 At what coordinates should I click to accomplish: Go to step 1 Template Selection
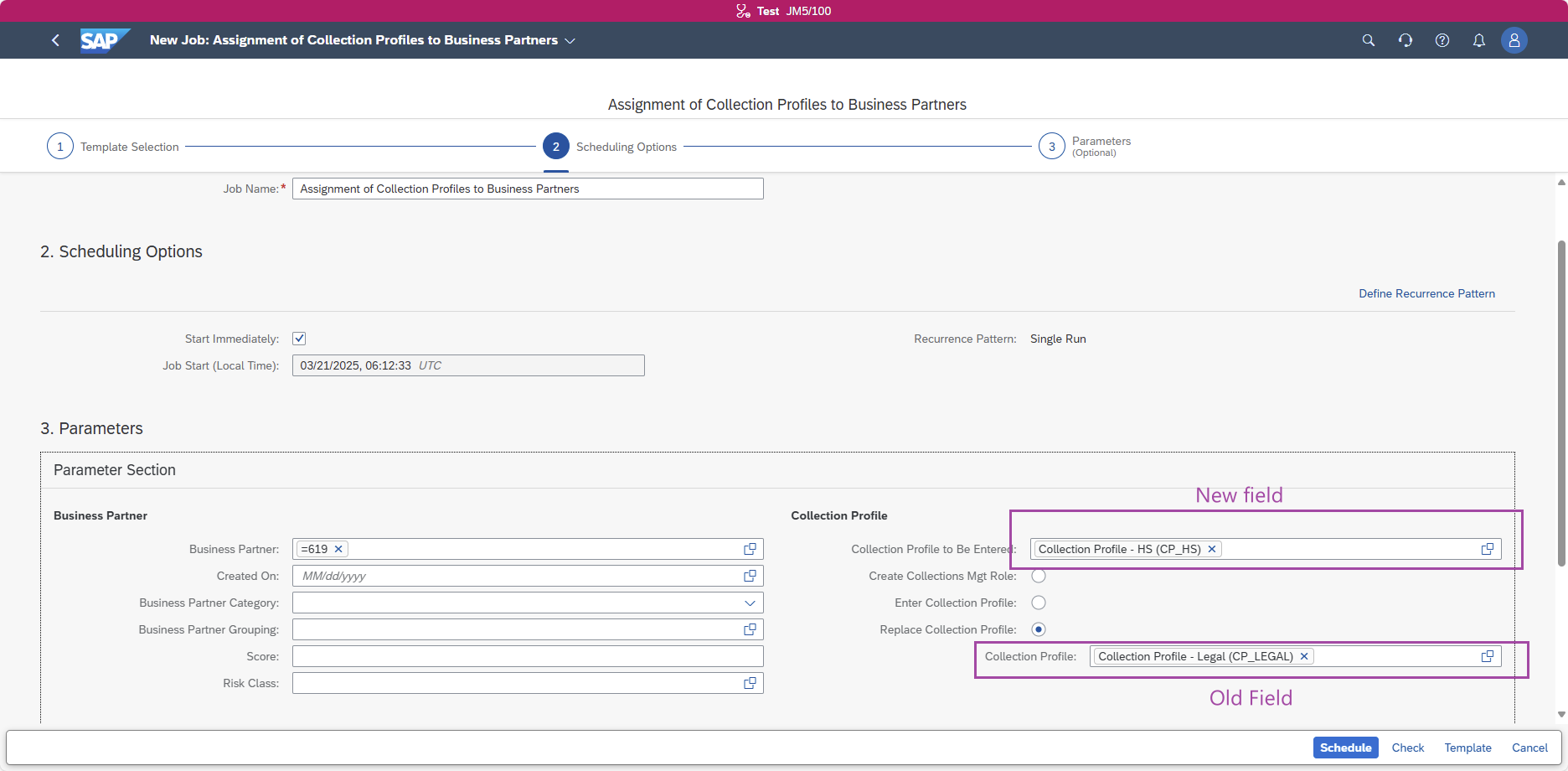click(x=113, y=146)
